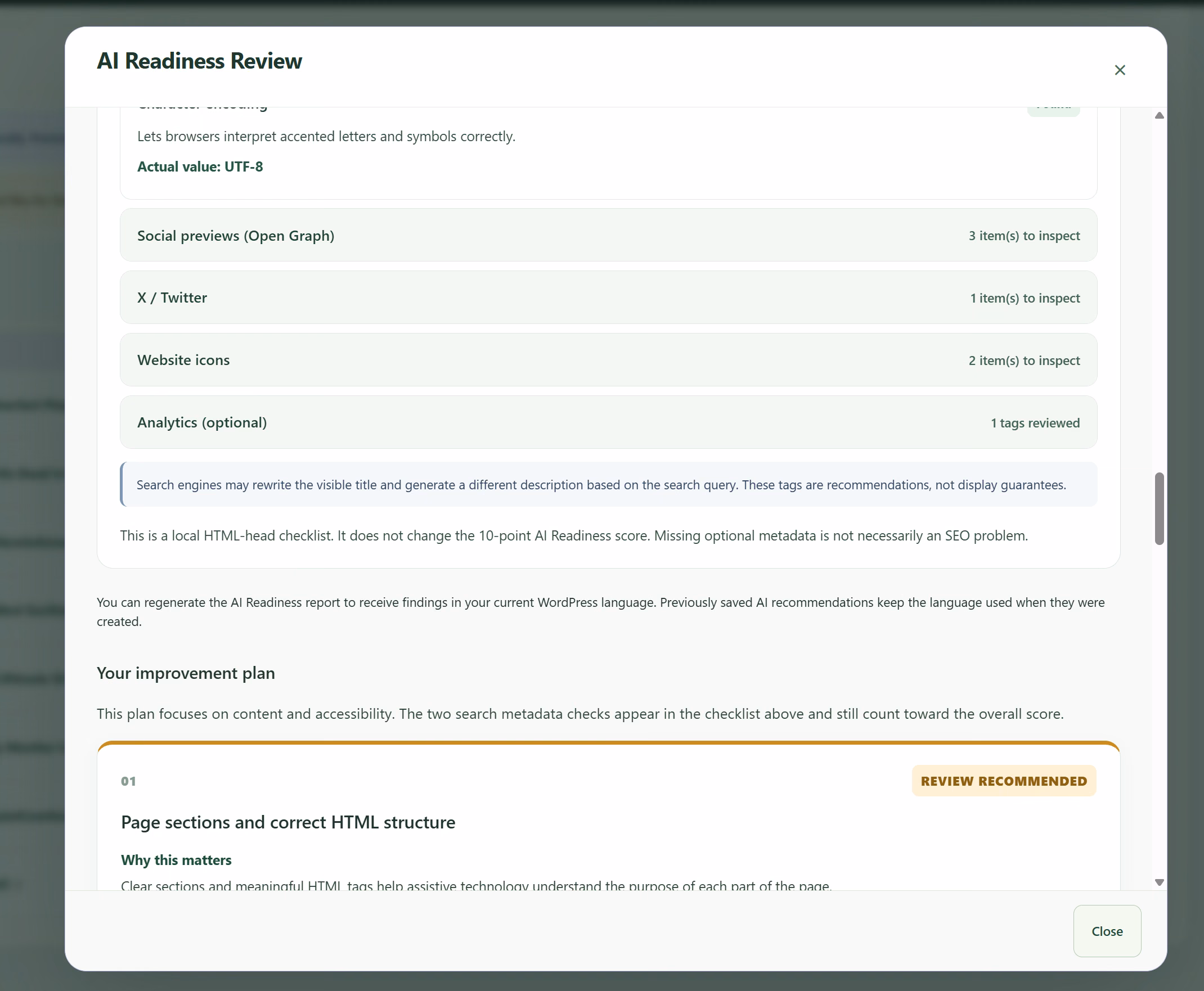The width and height of the screenshot is (1204, 991).
Task: Click the scrollbar down arrow
Action: coord(1159,882)
